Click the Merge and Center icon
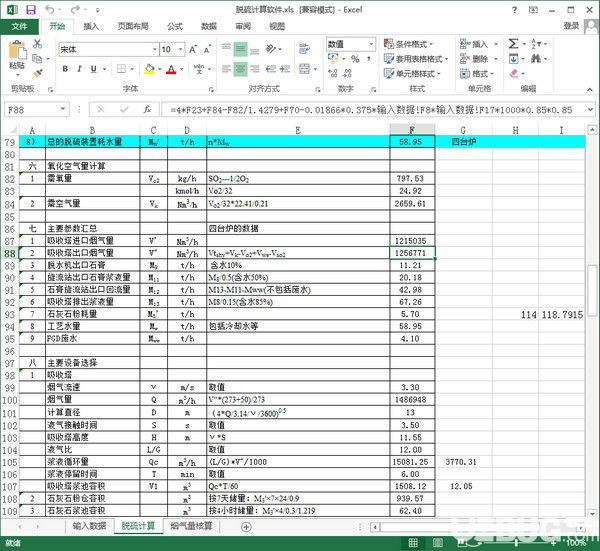This screenshot has width=600, height=551. (305, 69)
